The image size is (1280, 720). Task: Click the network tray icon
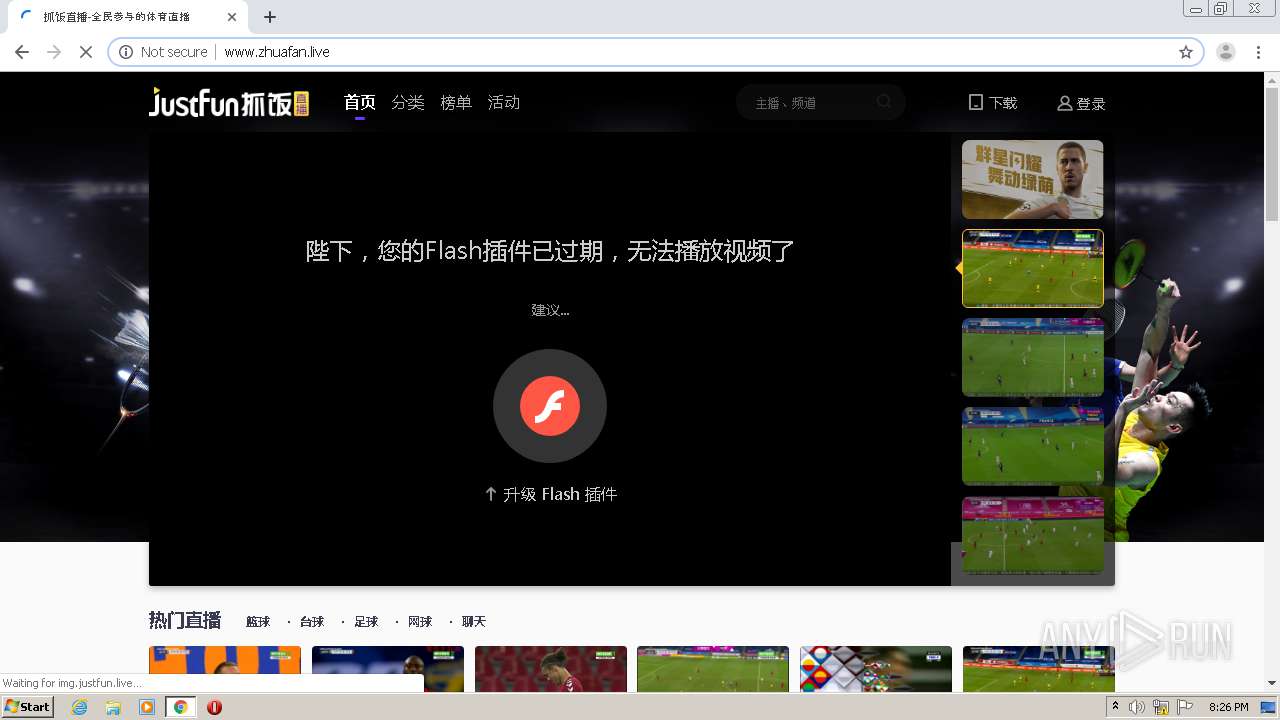tap(1160, 707)
